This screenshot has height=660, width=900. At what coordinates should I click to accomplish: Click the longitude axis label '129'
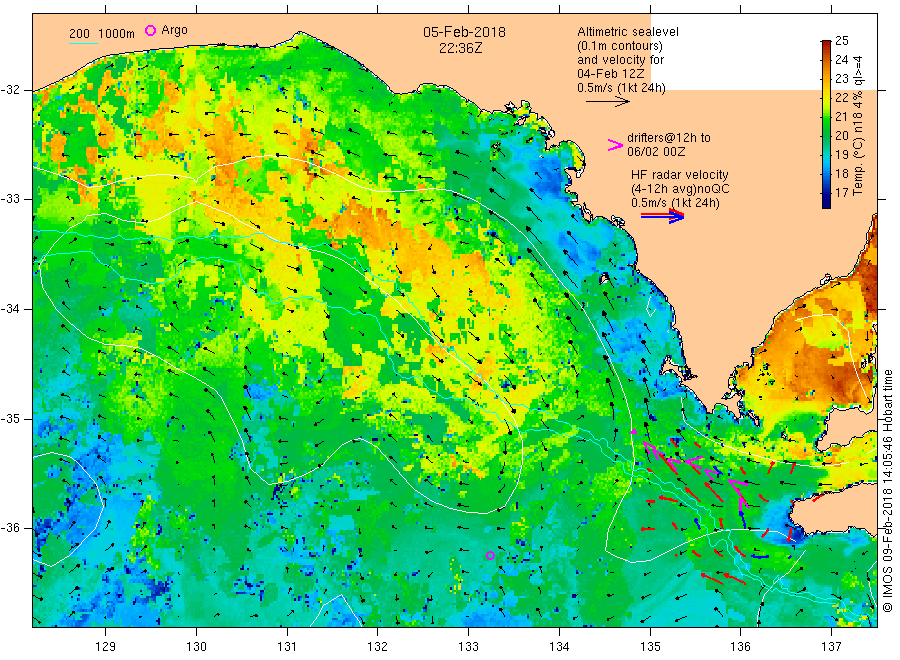tap(106, 647)
